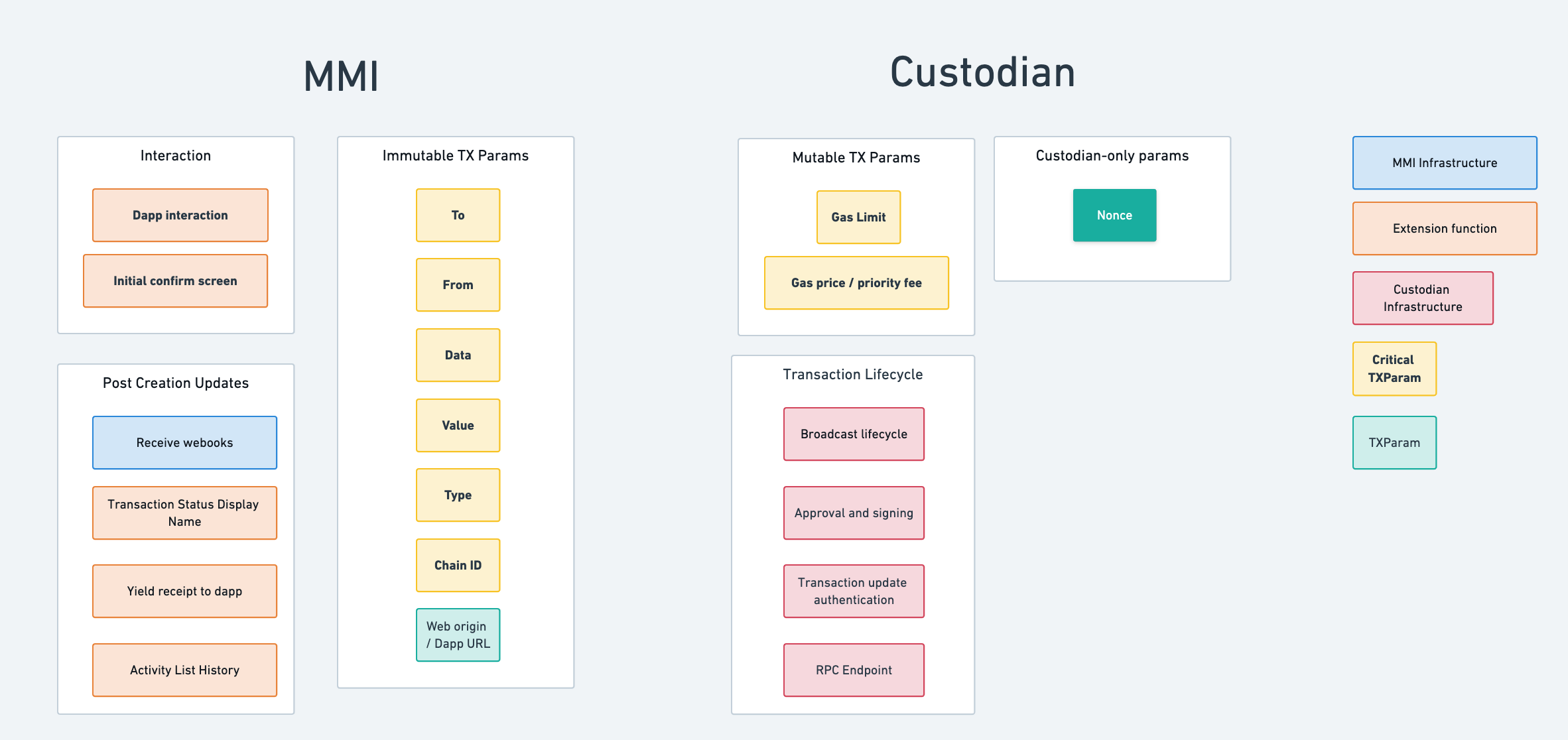Click the Chain ID box

pyautogui.click(x=458, y=565)
